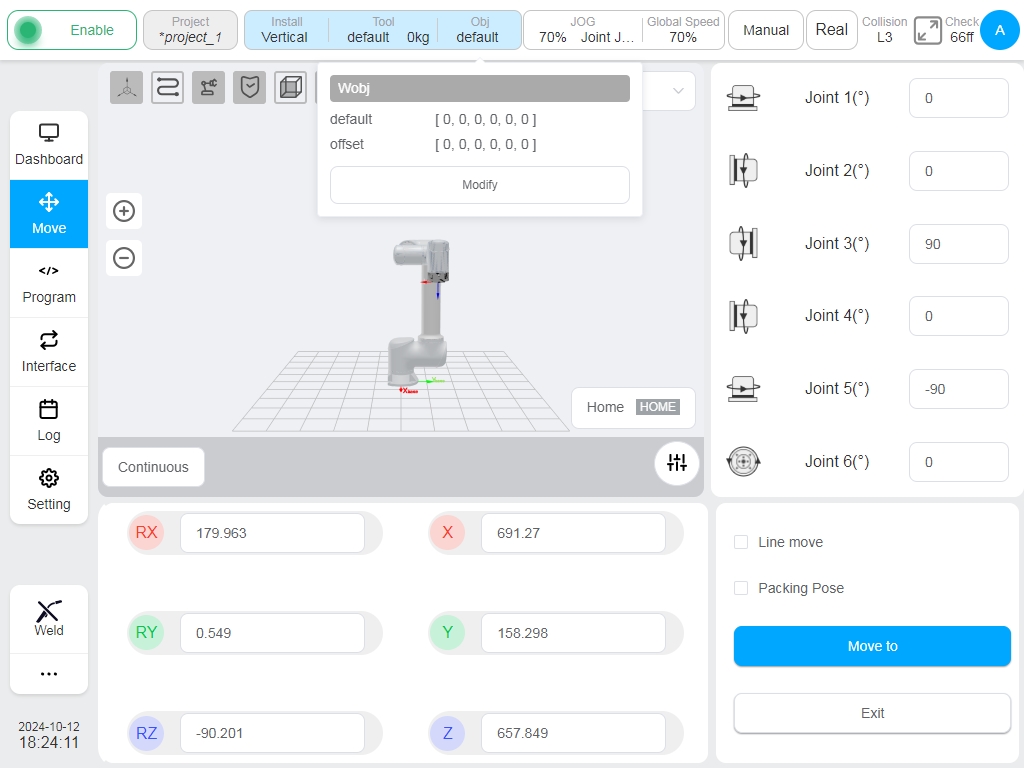This screenshot has height=768, width=1024.
Task: Click the Exit button
Action: click(872, 713)
